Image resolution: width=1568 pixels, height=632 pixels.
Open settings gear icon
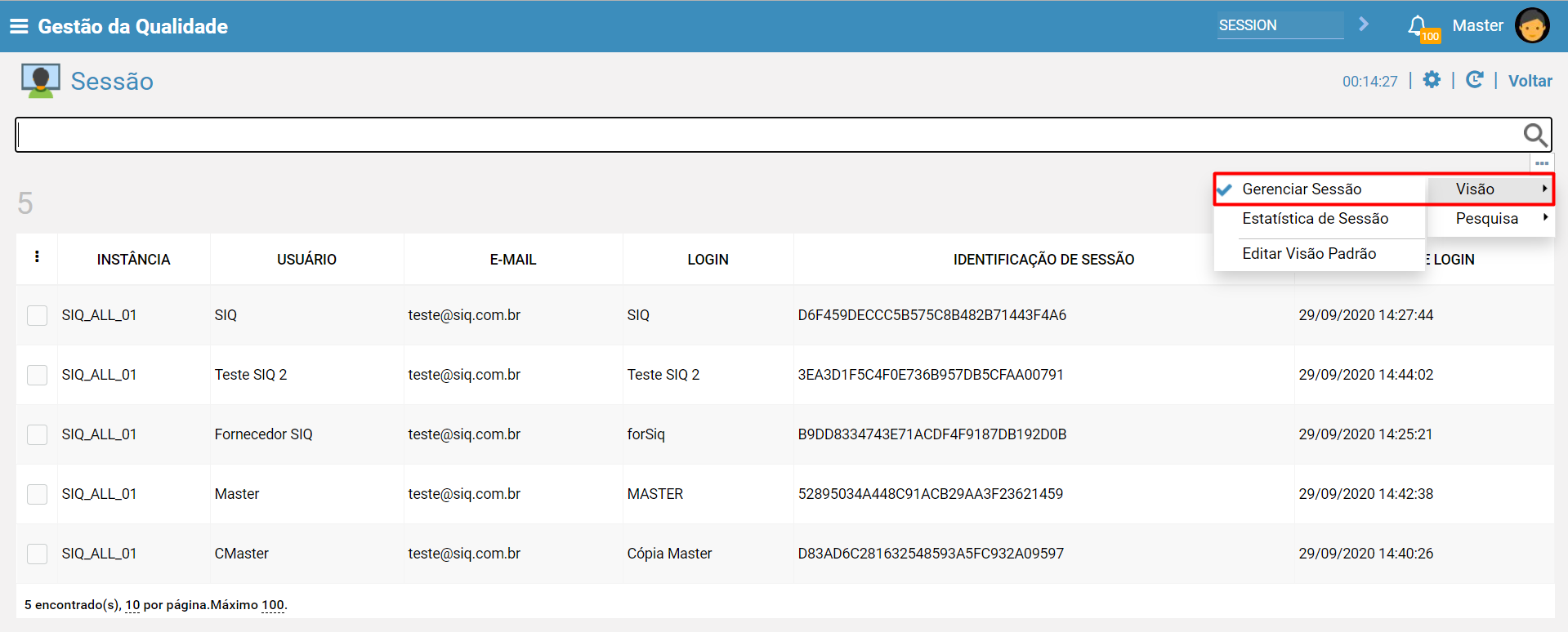coord(1432,79)
